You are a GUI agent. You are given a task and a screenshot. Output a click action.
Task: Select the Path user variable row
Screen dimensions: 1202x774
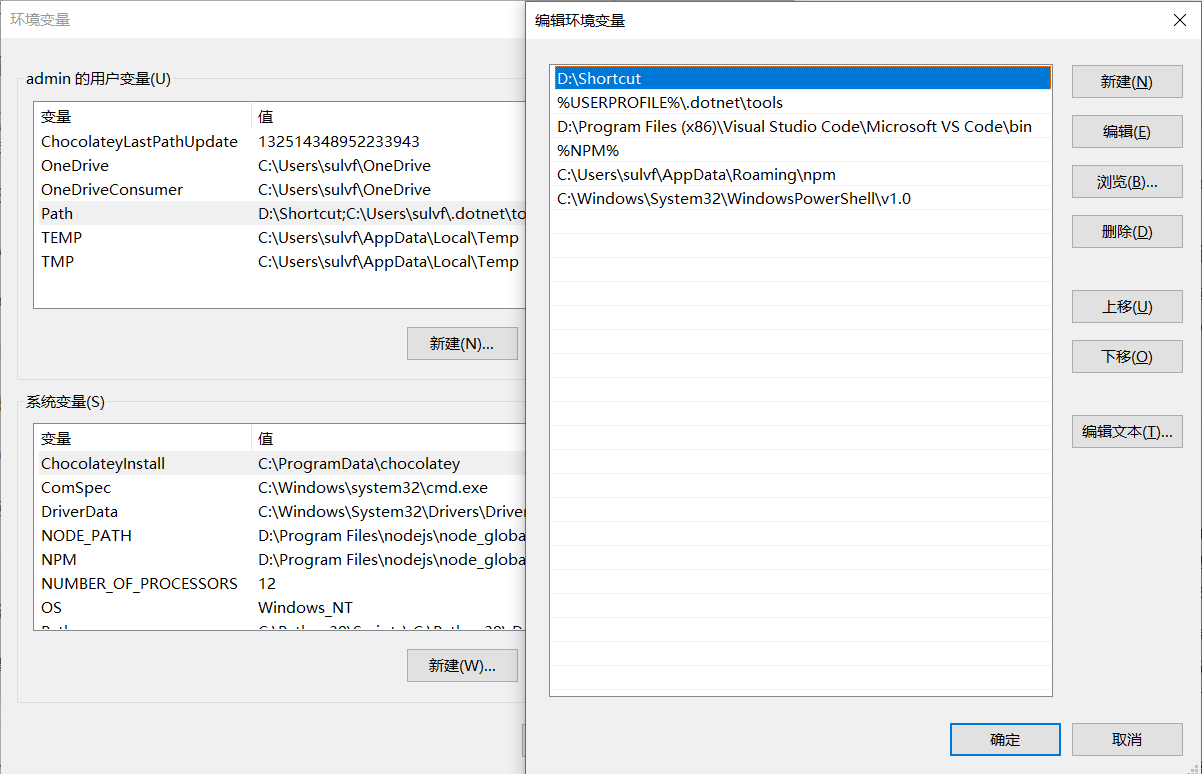click(280, 214)
